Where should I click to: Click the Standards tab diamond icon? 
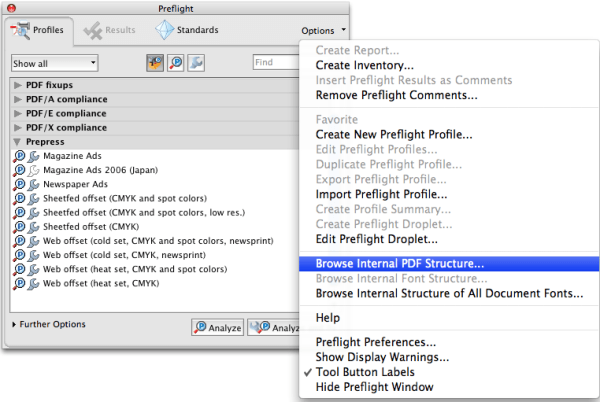pos(165,30)
